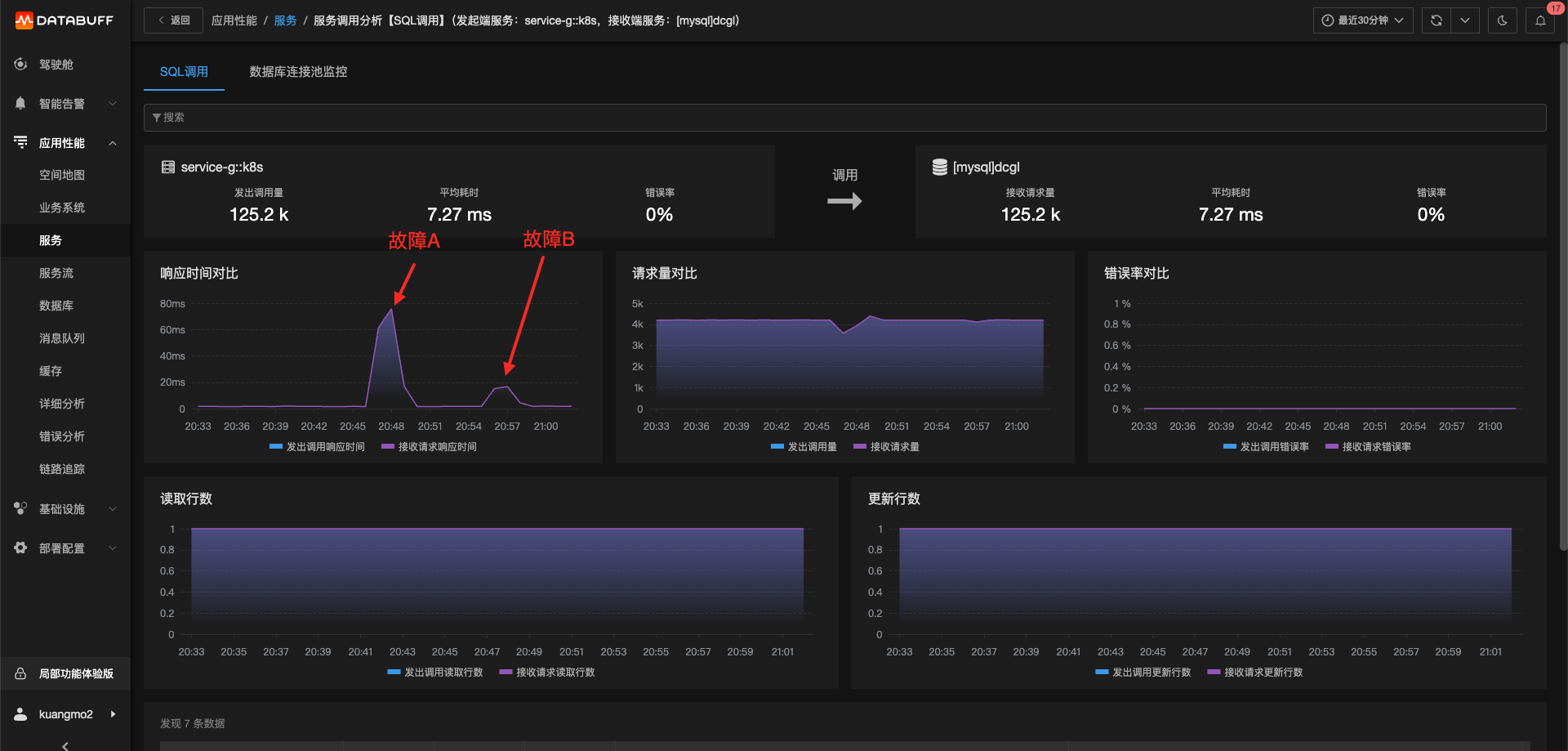Open the refresh interval dropdown arrow
This screenshot has height=751, width=1568.
pos(1465,20)
